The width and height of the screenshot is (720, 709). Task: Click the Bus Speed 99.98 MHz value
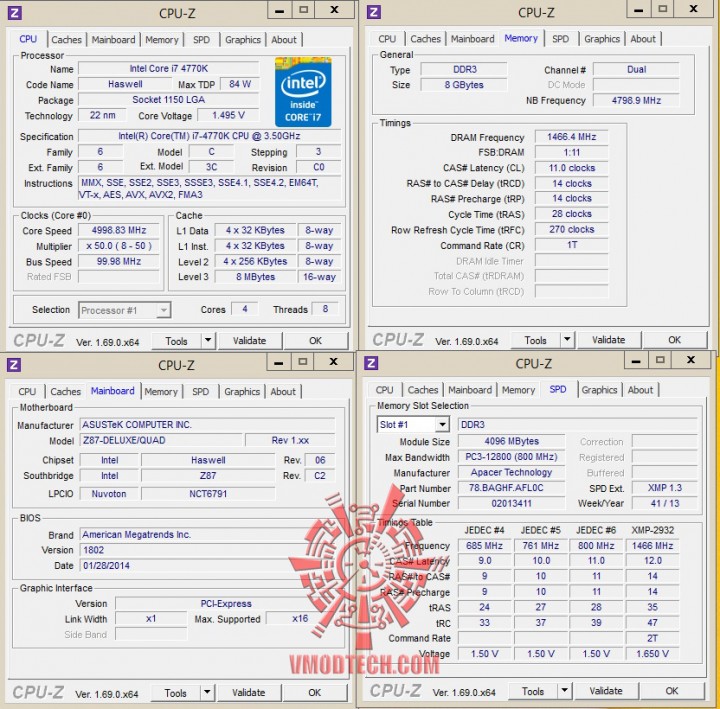click(x=118, y=261)
